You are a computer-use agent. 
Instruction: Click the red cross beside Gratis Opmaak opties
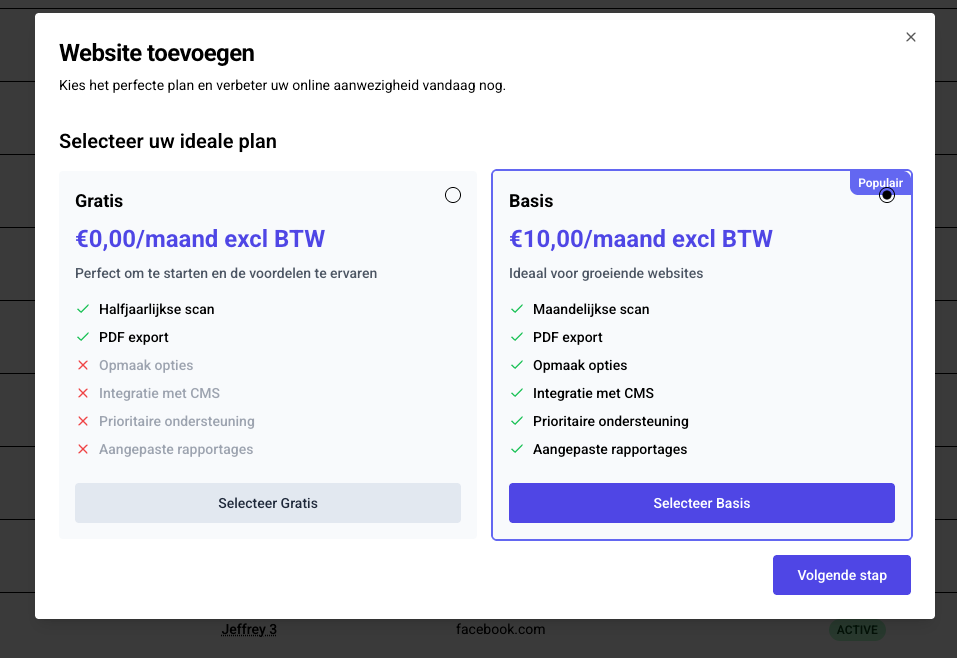pos(83,365)
